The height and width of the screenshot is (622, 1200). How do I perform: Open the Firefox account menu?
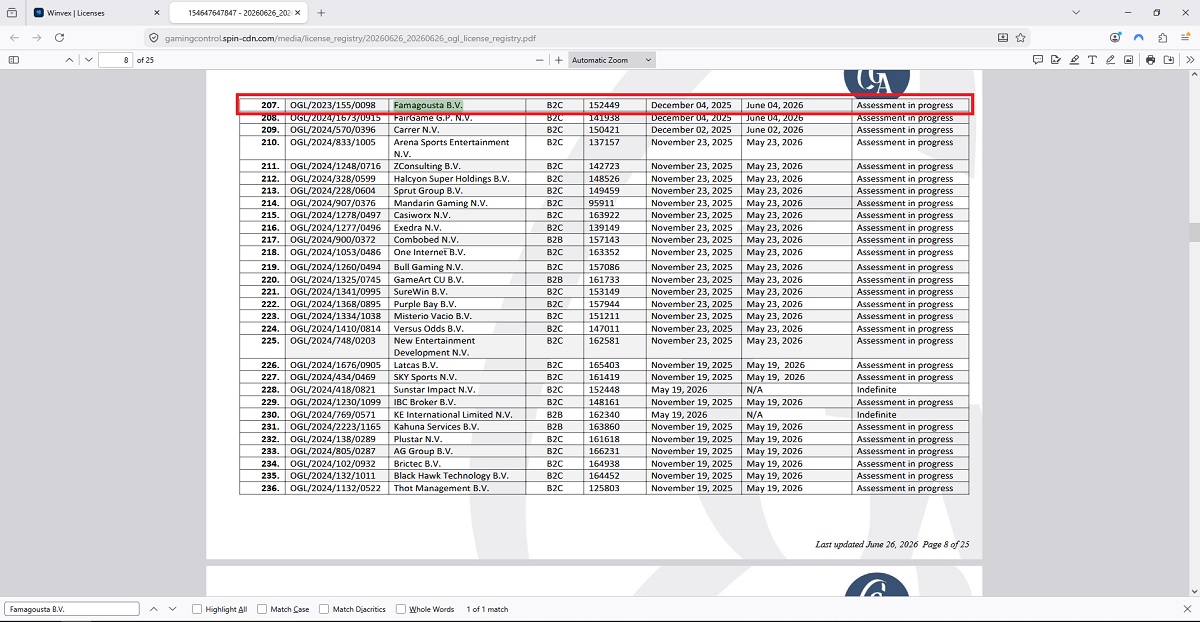[1115, 37]
